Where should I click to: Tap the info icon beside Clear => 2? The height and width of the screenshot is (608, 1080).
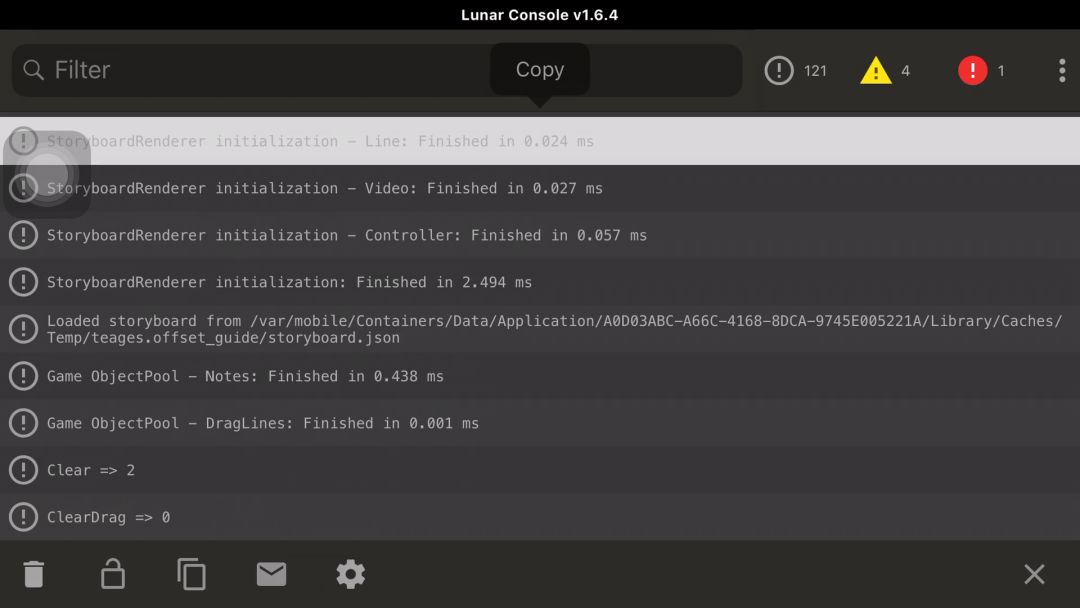[x=23, y=470]
